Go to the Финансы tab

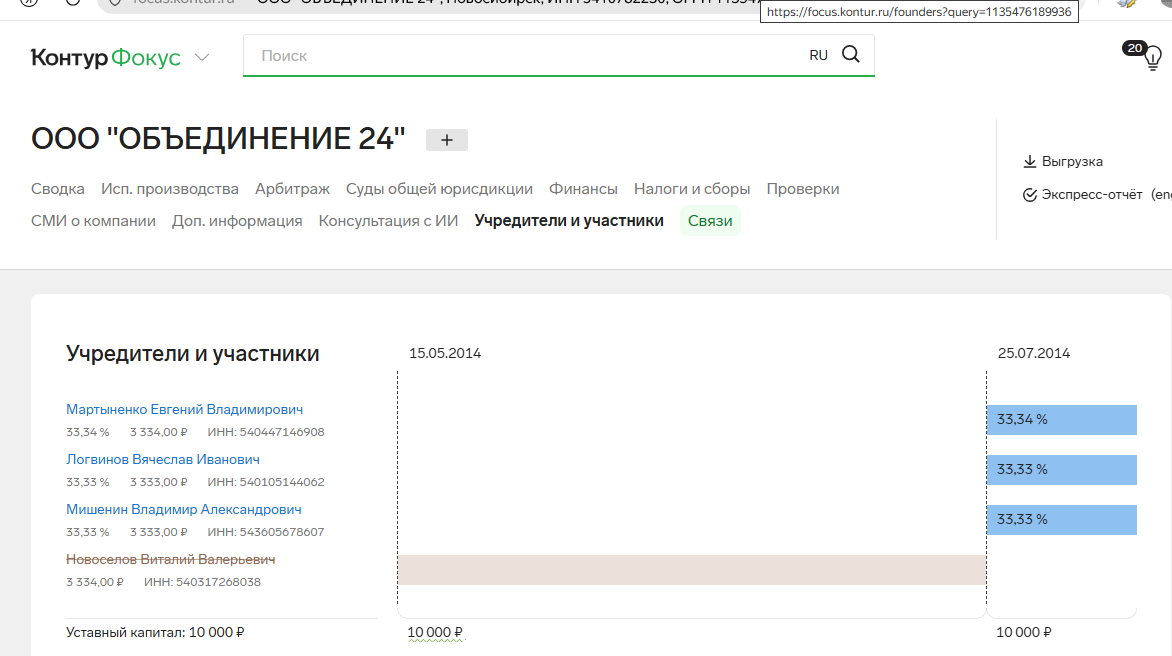pyautogui.click(x=583, y=189)
